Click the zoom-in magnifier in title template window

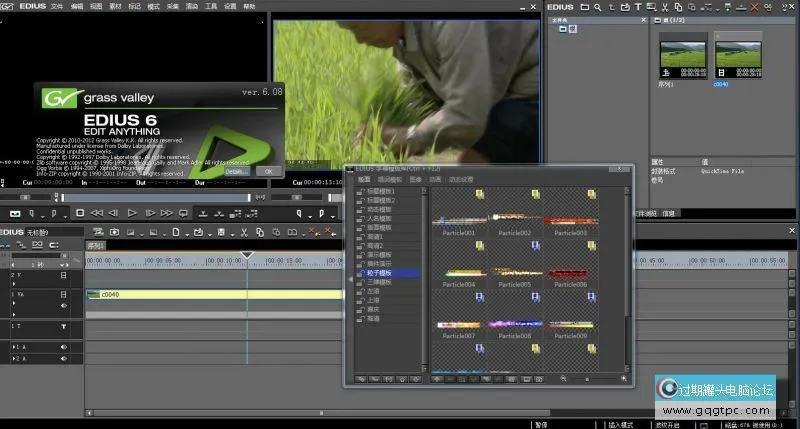(x=624, y=379)
